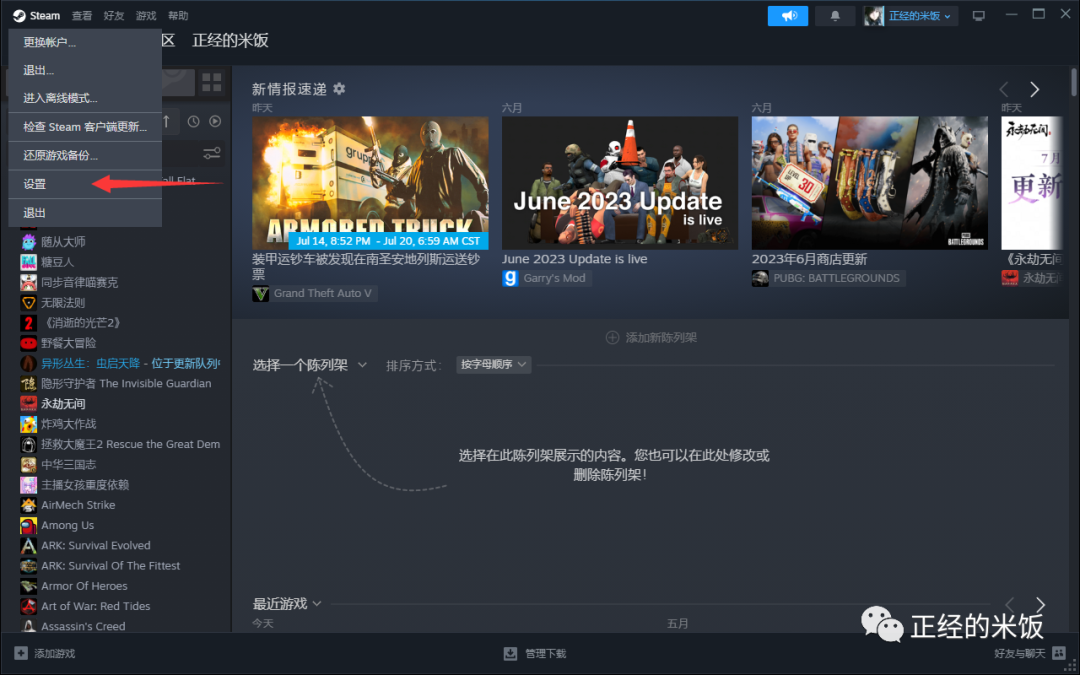Select Art of War: Red Tides
The image size is (1080, 675).
(96, 606)
